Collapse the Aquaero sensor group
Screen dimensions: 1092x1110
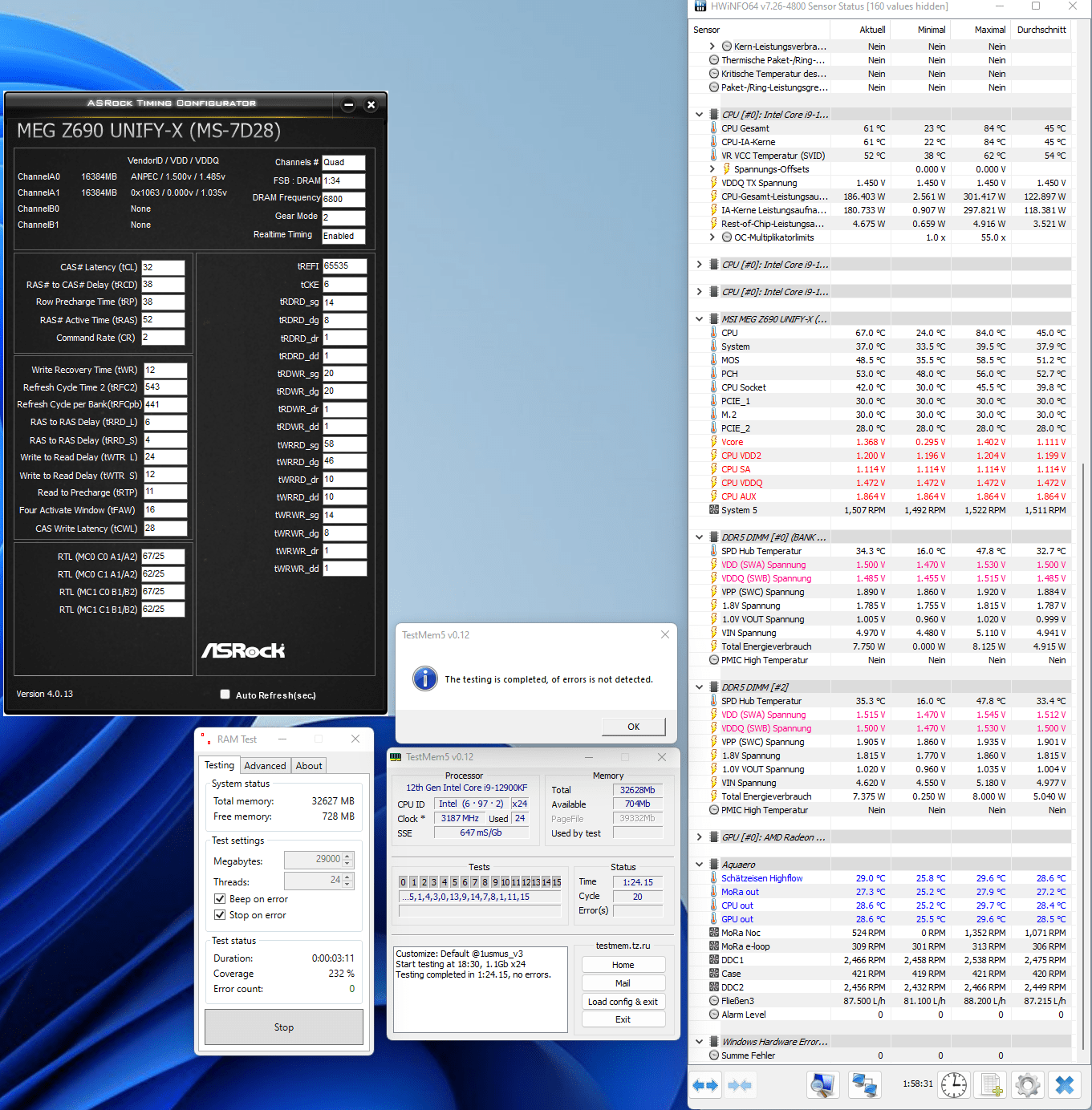coord(700,865)
